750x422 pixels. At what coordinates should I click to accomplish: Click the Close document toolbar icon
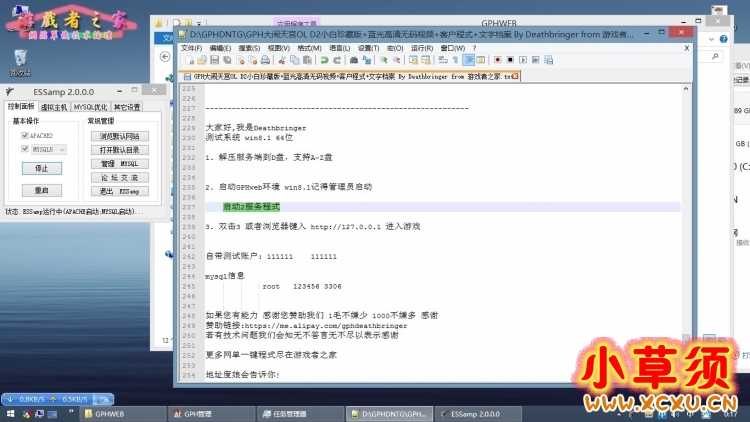[240, 60]
